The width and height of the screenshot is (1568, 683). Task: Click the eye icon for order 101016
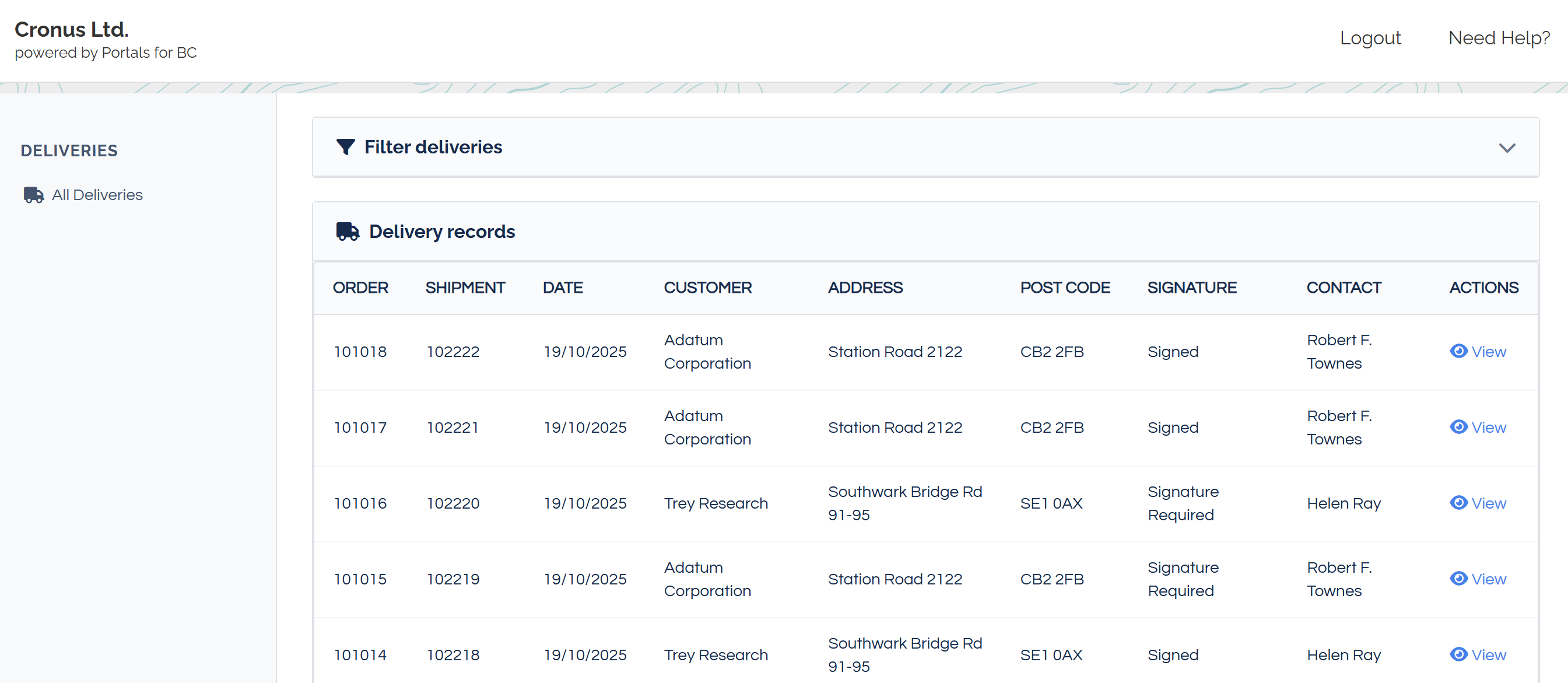(1459, 503)
